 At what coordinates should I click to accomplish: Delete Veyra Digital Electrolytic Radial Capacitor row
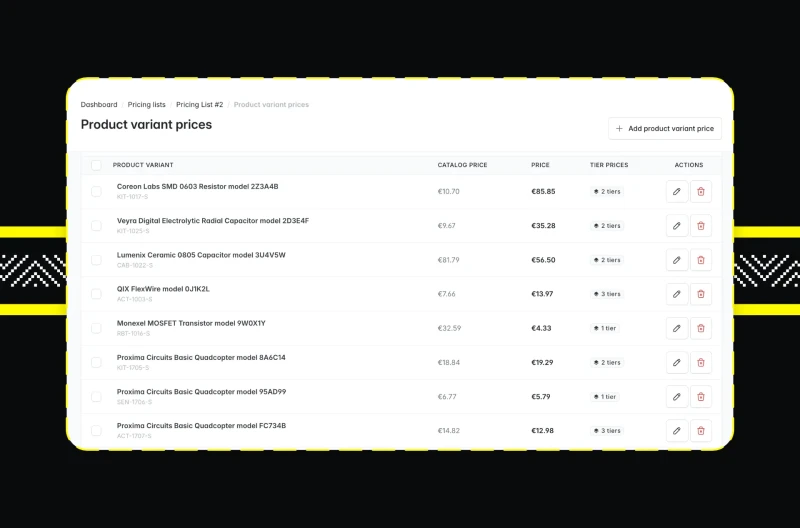tap(701, 225)
